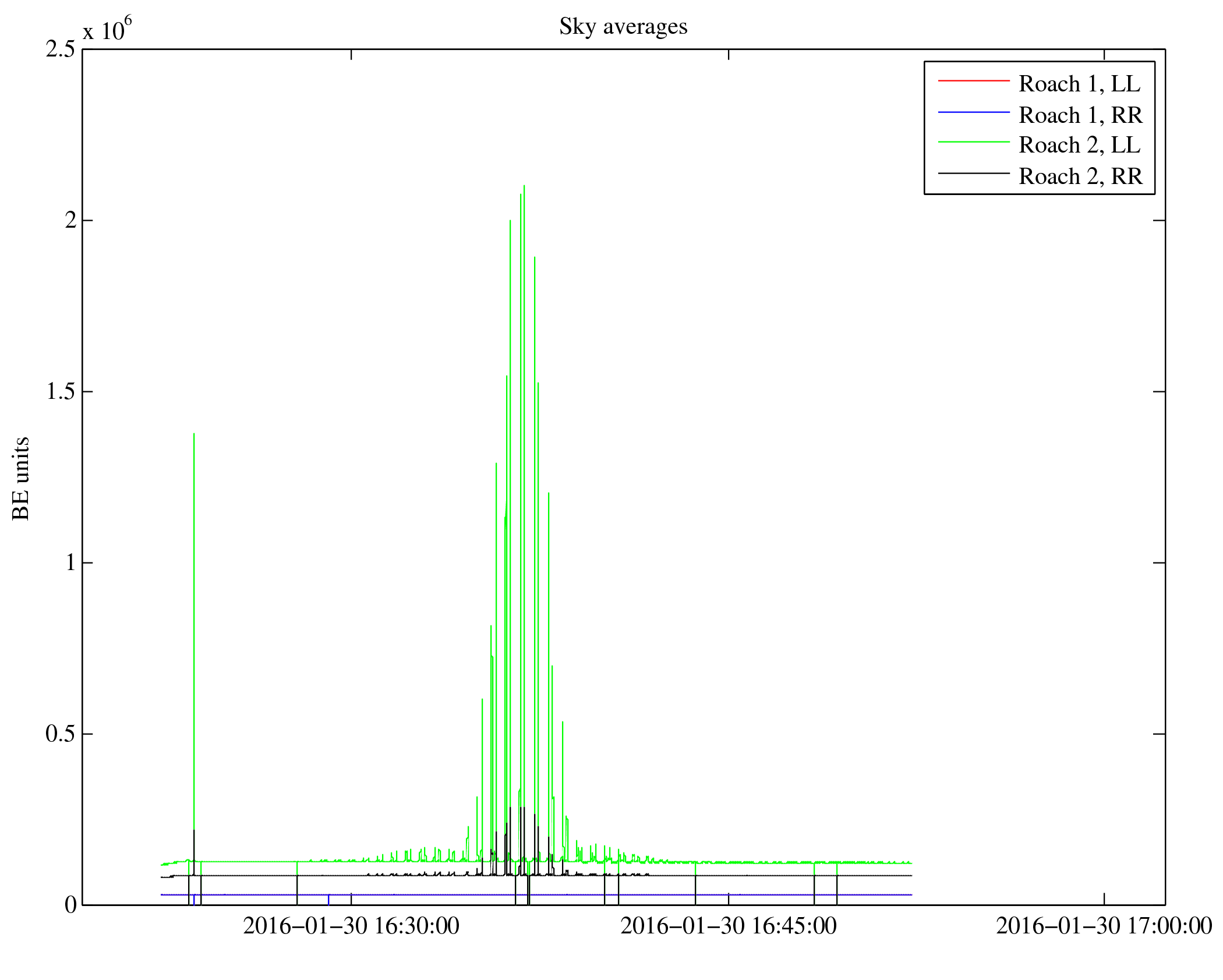Click the 16:30:00 x-axis tick label
Viewport: 1223px width, 980px height.
pos(351,926)
